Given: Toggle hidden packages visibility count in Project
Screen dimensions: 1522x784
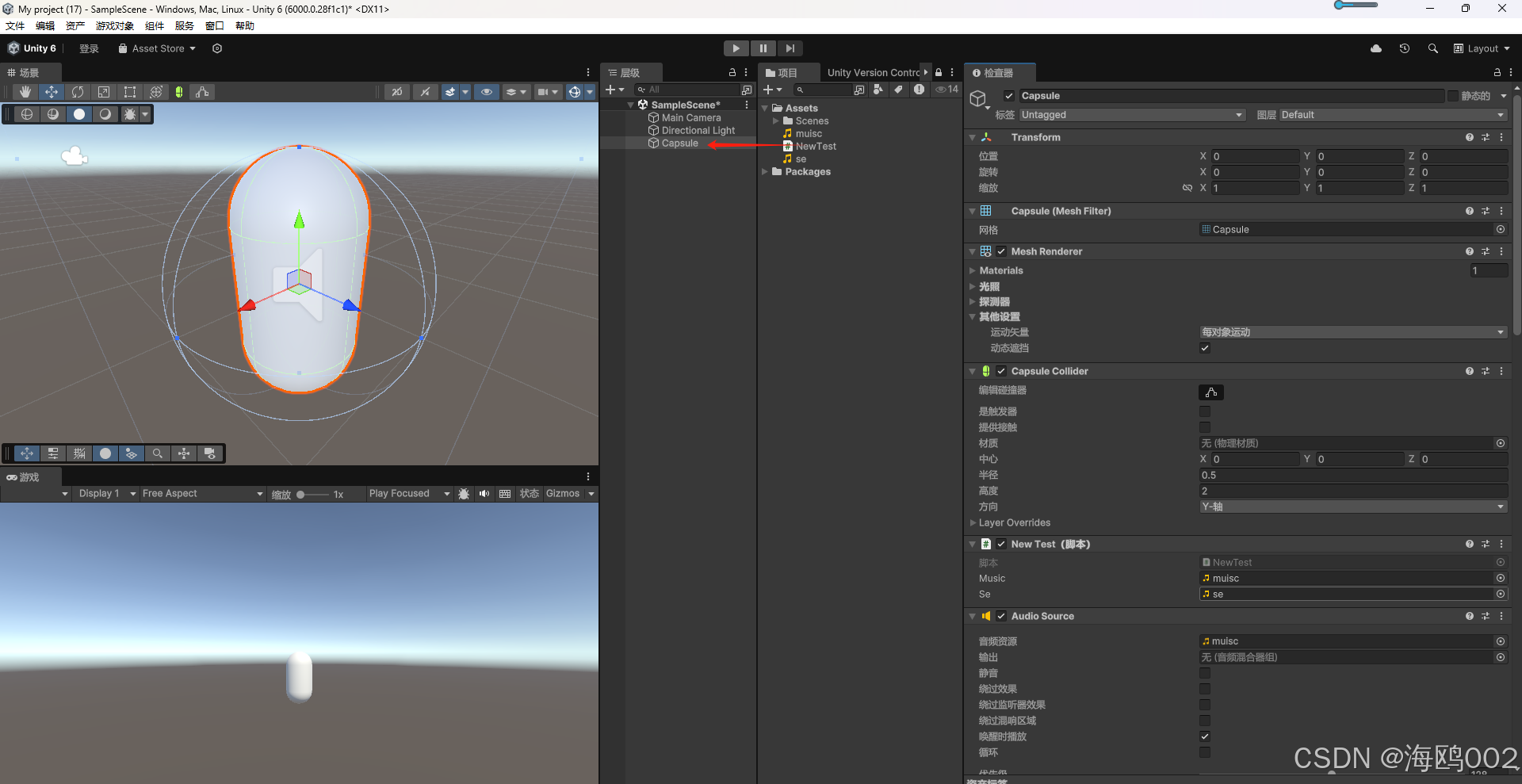Looking at the screenshot, I should tap(946, 90).
